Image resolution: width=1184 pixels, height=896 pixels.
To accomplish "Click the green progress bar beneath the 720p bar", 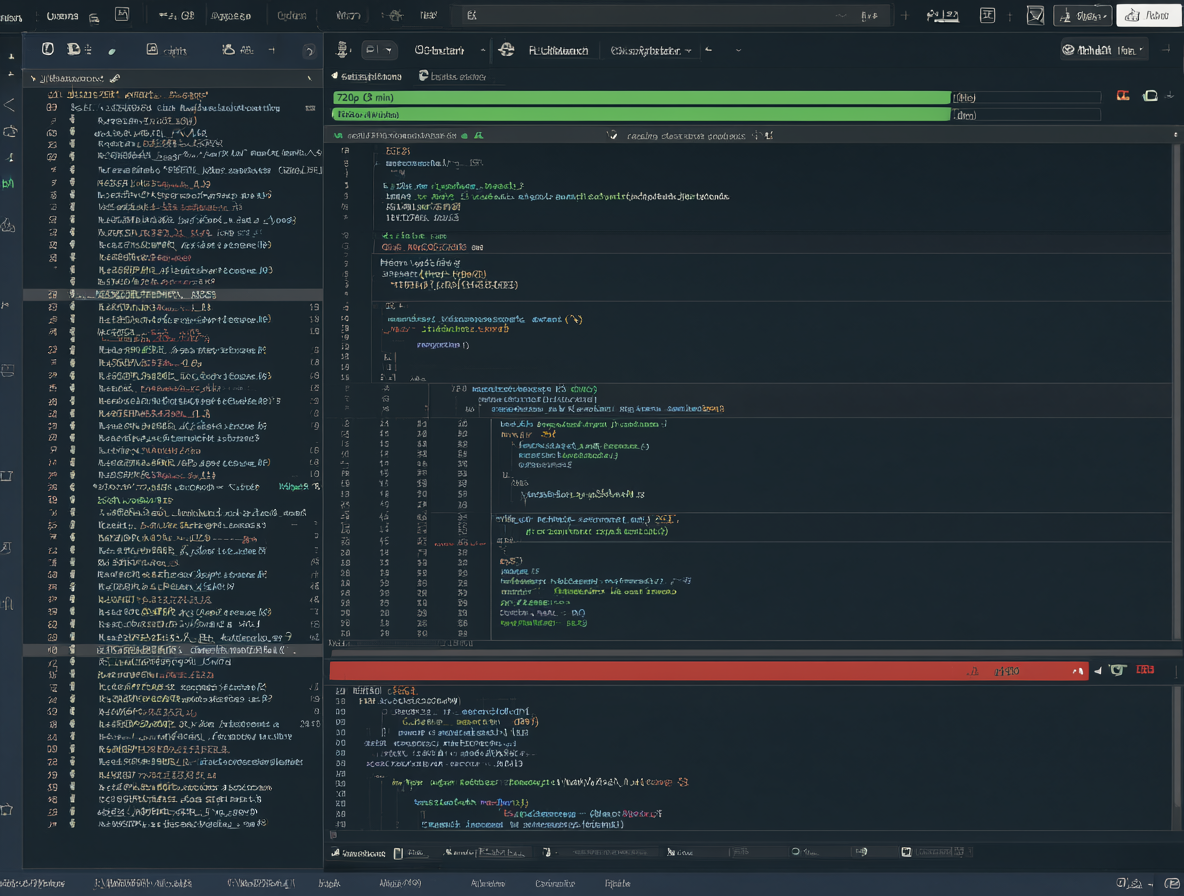I will pos(641,115).
